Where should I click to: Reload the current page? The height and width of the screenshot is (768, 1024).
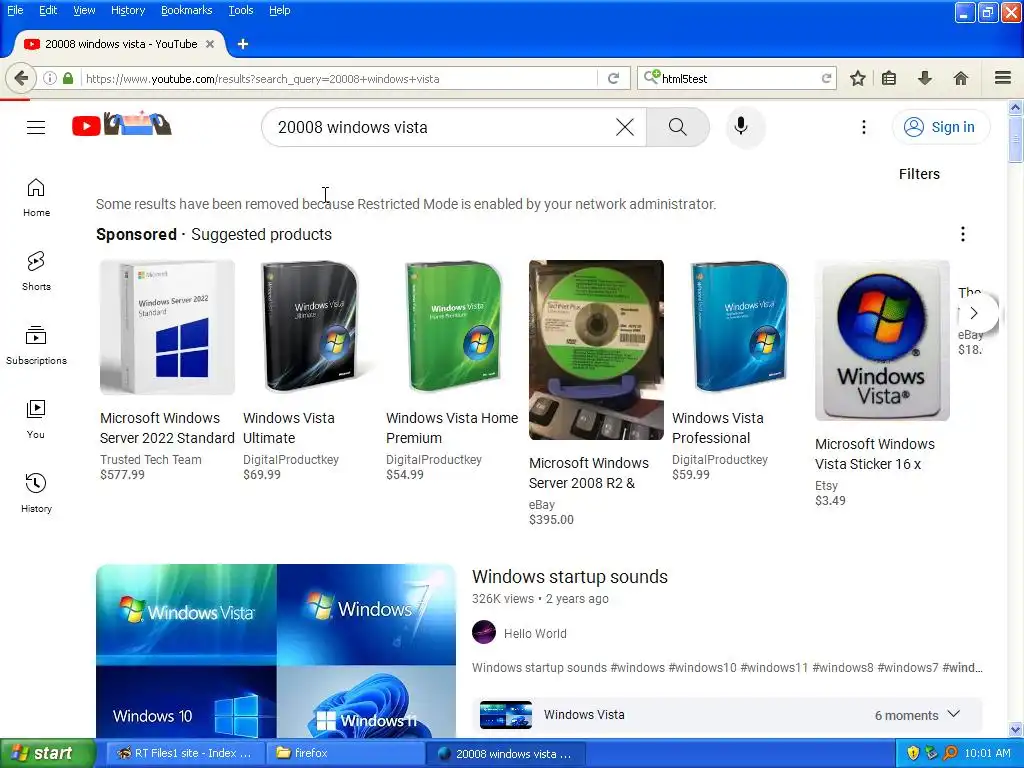613,78
